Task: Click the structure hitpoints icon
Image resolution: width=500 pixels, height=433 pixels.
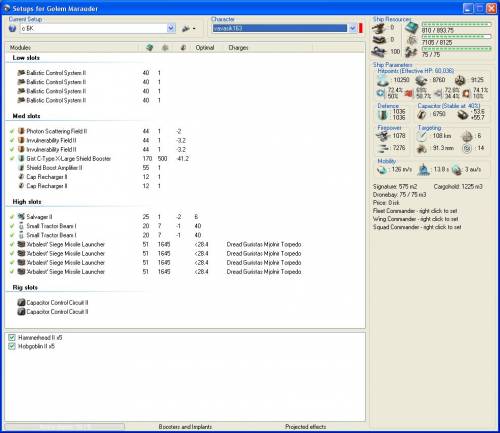Action: pos(460,80)
